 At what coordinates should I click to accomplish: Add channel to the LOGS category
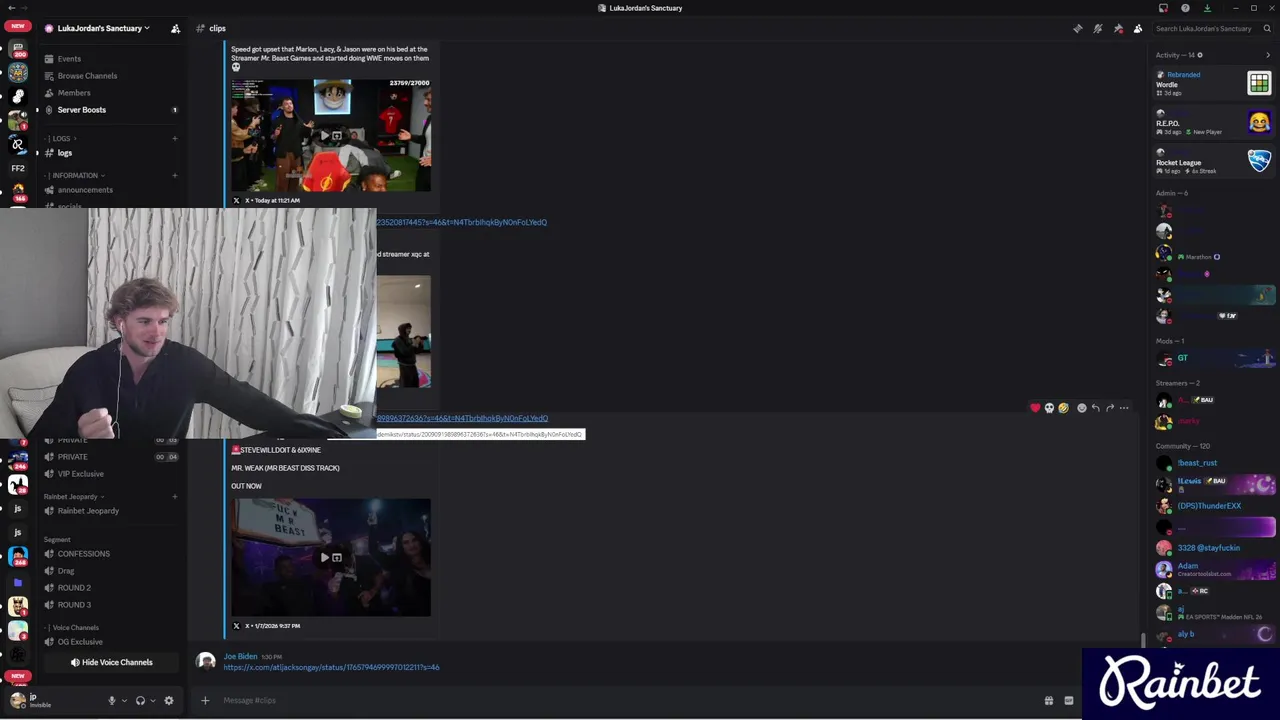(175, 138)
